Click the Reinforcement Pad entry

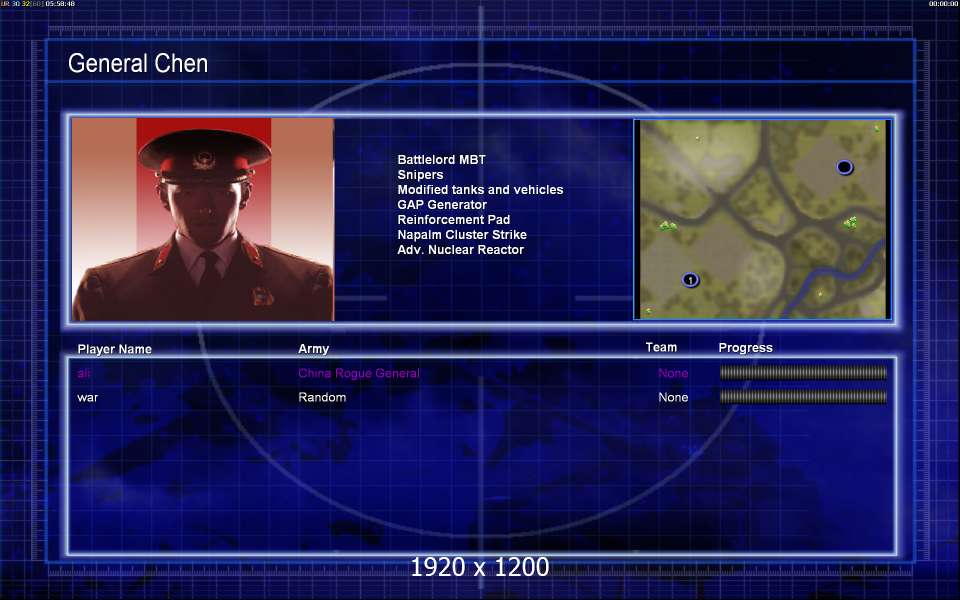(x=454, y=220)
